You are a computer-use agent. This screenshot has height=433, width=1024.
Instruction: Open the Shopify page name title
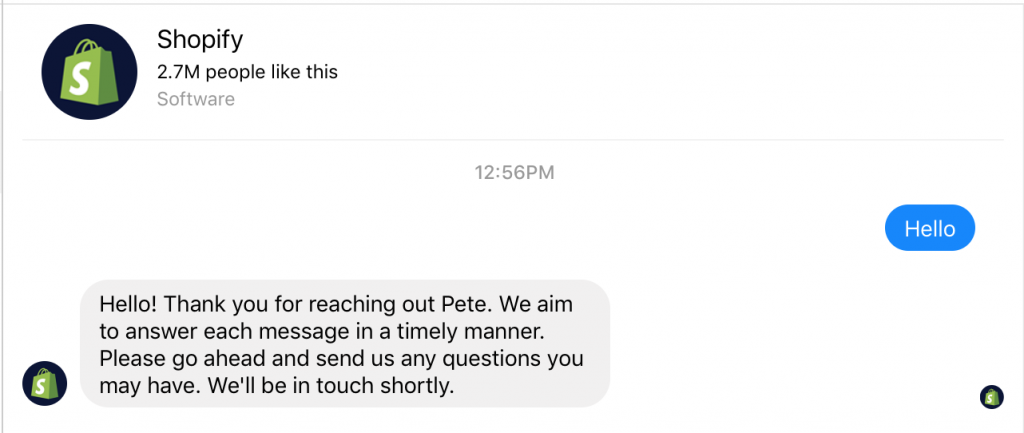pyautogui.click(x=200, y=40)
